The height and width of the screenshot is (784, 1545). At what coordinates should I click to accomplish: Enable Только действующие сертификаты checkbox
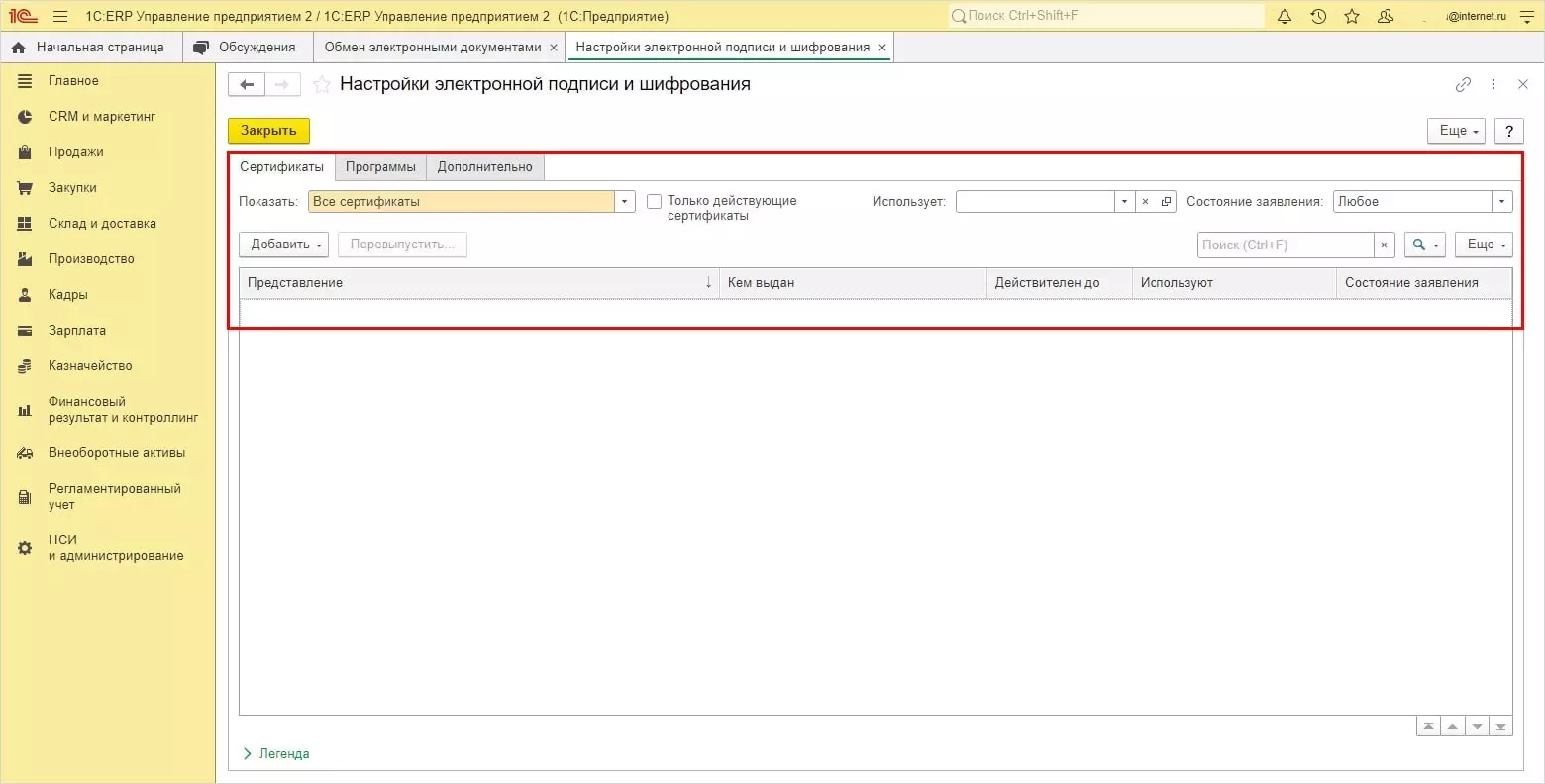(654, 202)
